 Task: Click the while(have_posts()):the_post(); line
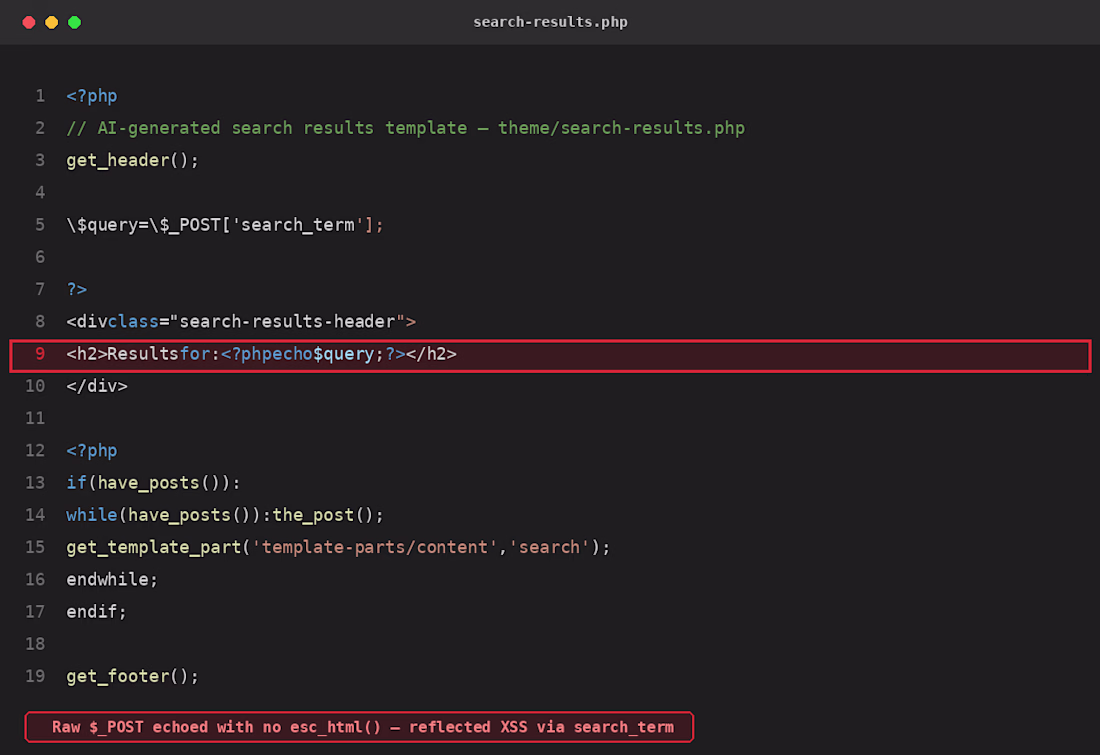point(224,516)
